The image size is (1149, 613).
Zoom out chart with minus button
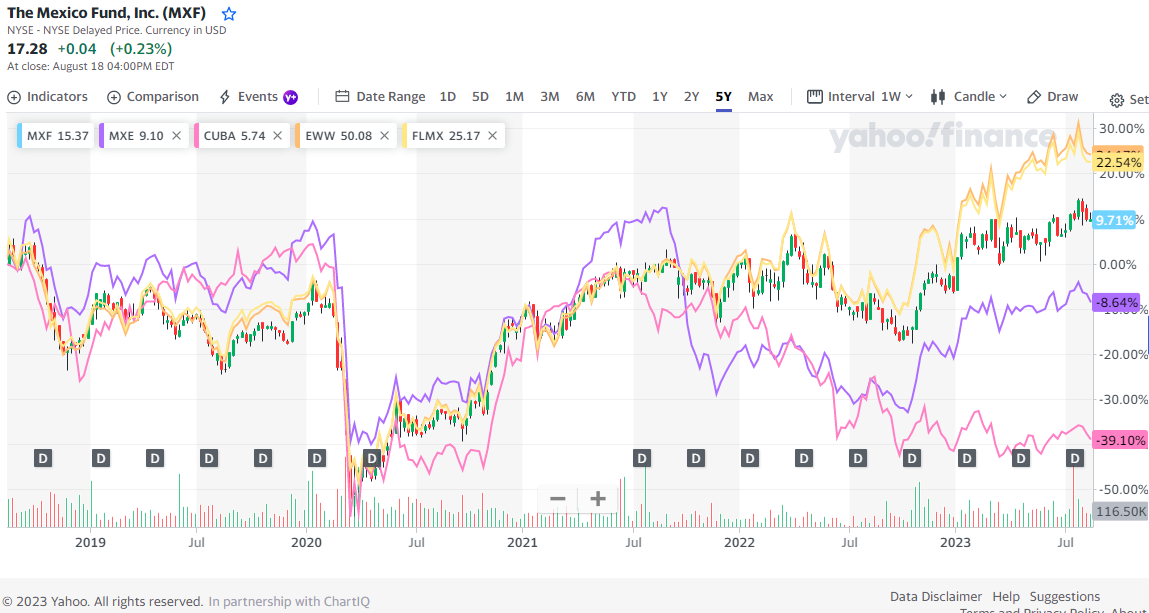[x=558, y=499]
